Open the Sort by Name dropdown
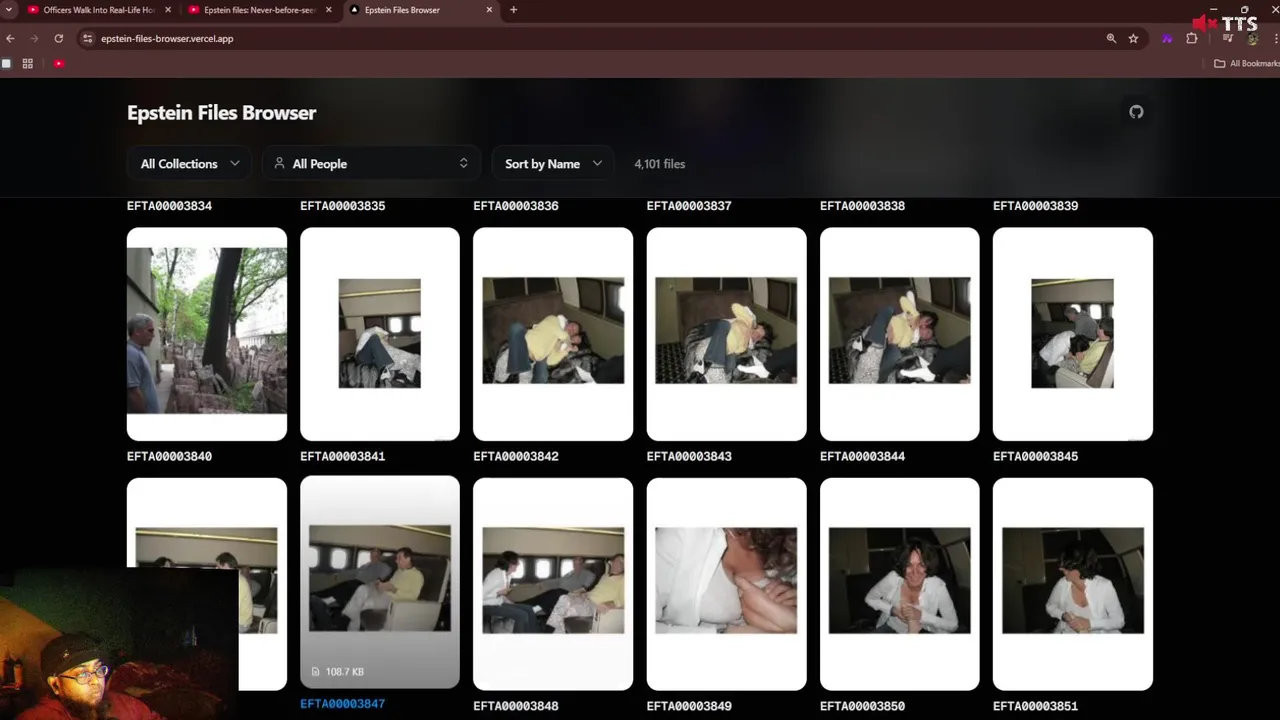 [553, 163]
